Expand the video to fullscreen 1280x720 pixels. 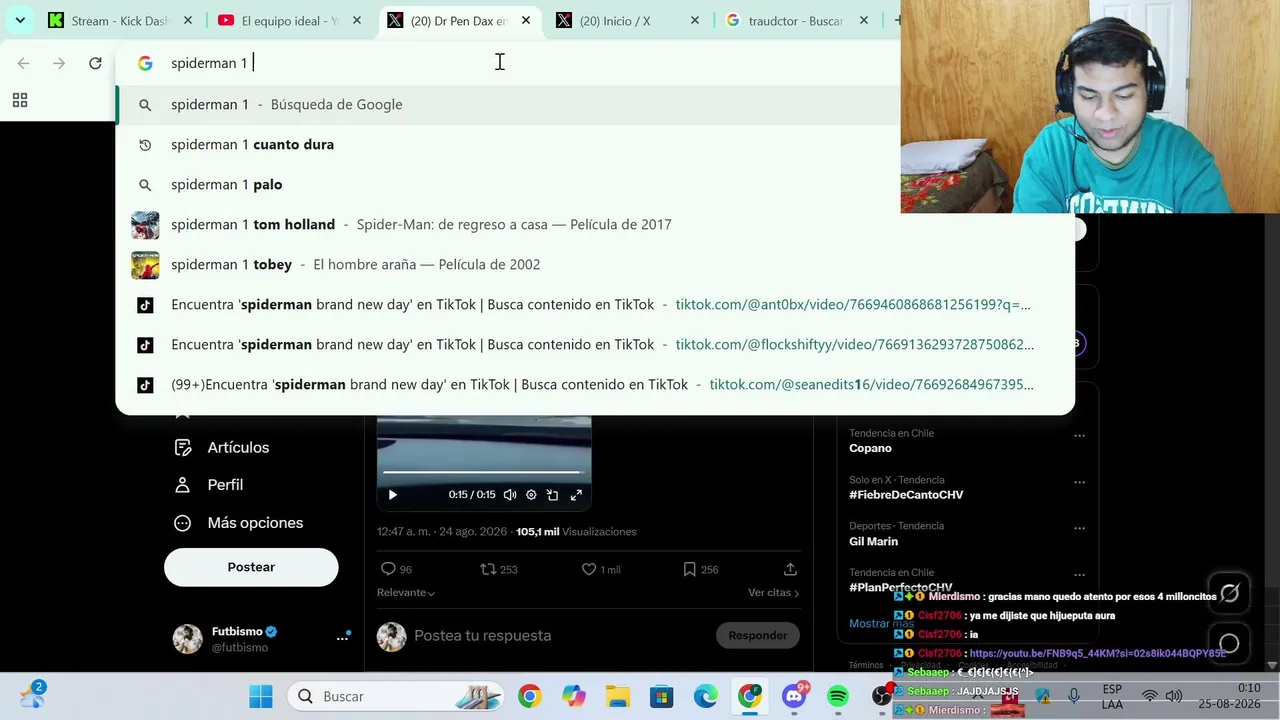576,495
